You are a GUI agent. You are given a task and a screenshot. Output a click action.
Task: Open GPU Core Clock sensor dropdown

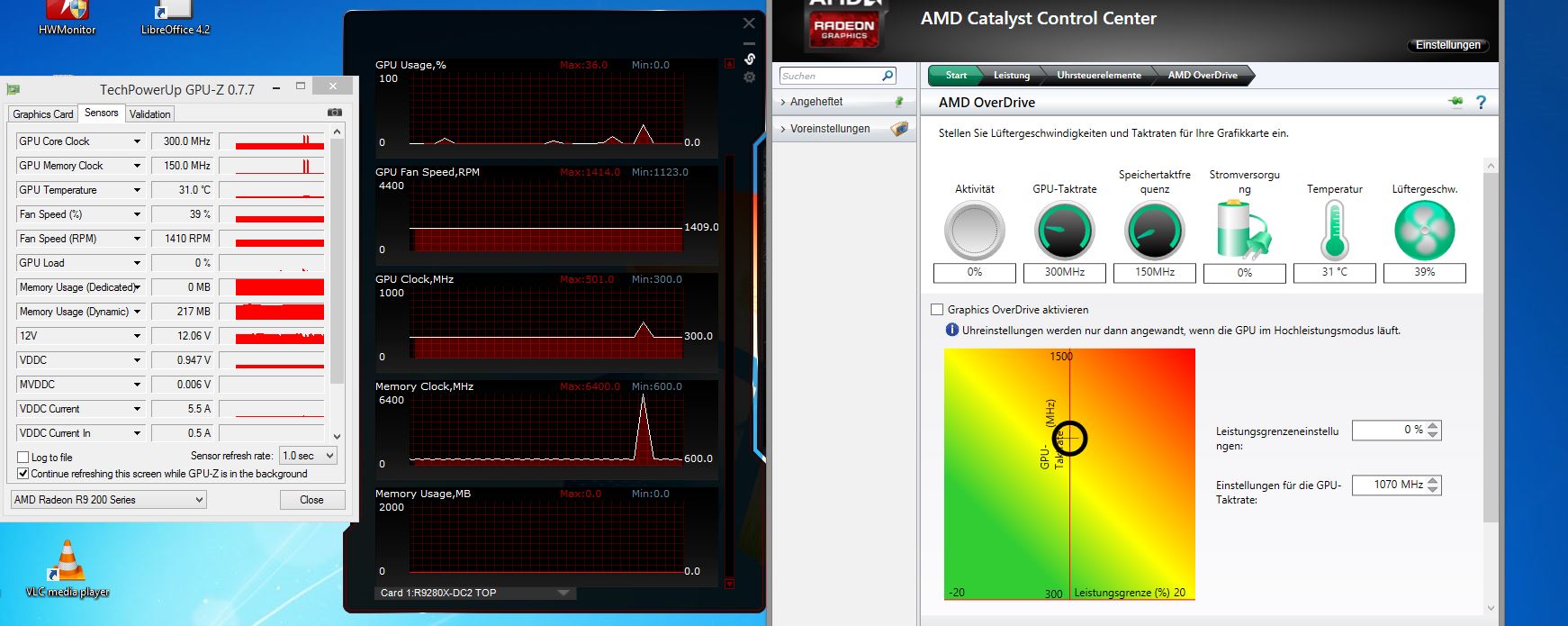[137, 141]
